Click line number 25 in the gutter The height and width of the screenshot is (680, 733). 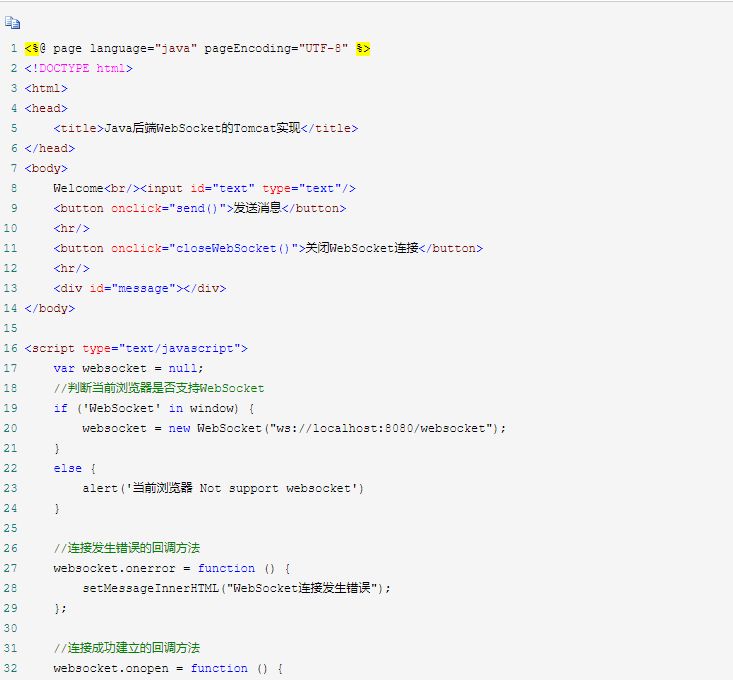(10, 528)
